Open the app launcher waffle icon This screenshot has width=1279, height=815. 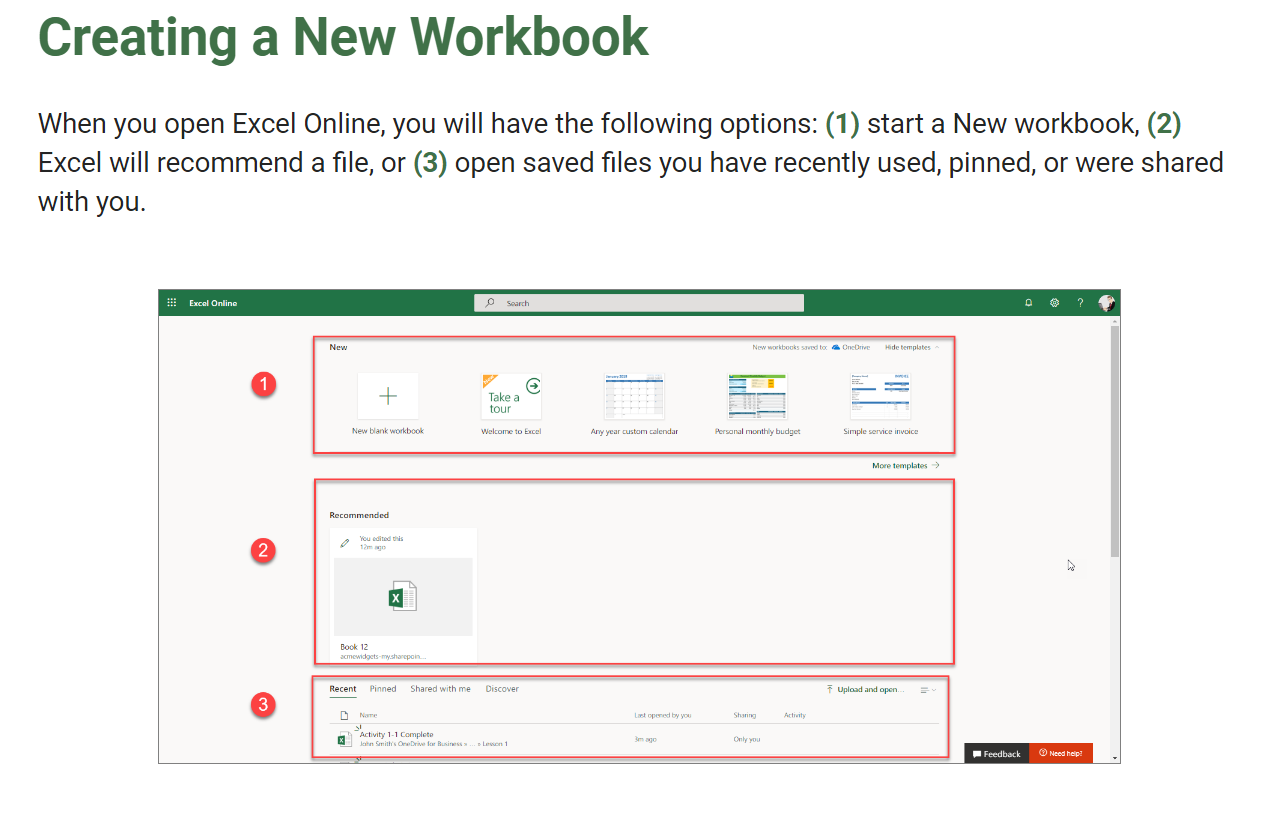(x=171, y=303)
